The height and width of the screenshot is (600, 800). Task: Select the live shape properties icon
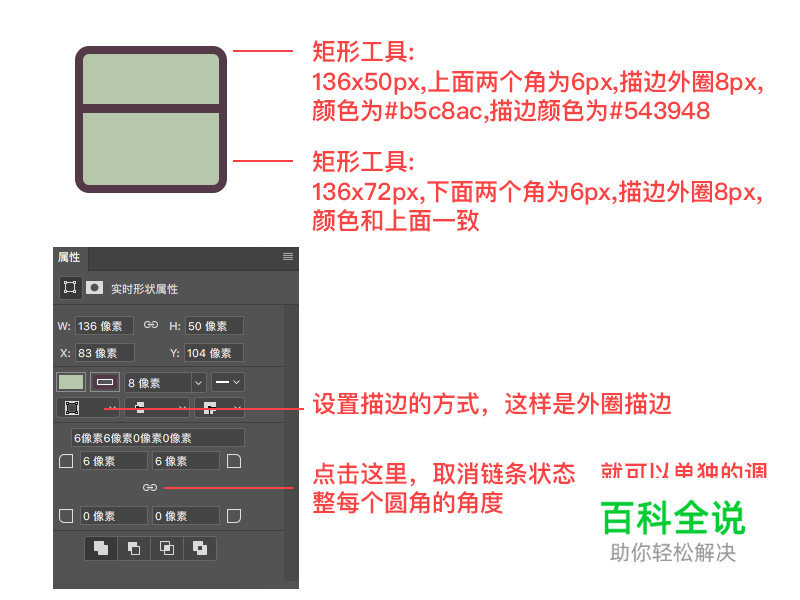(x=70, y=288)
